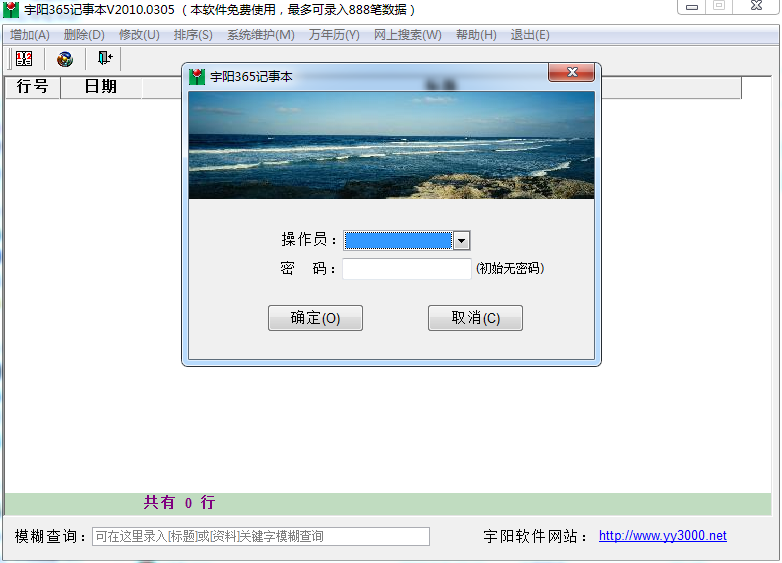Click the 共有 0 行 status text
Screen dimensions: 782x563
180,503
